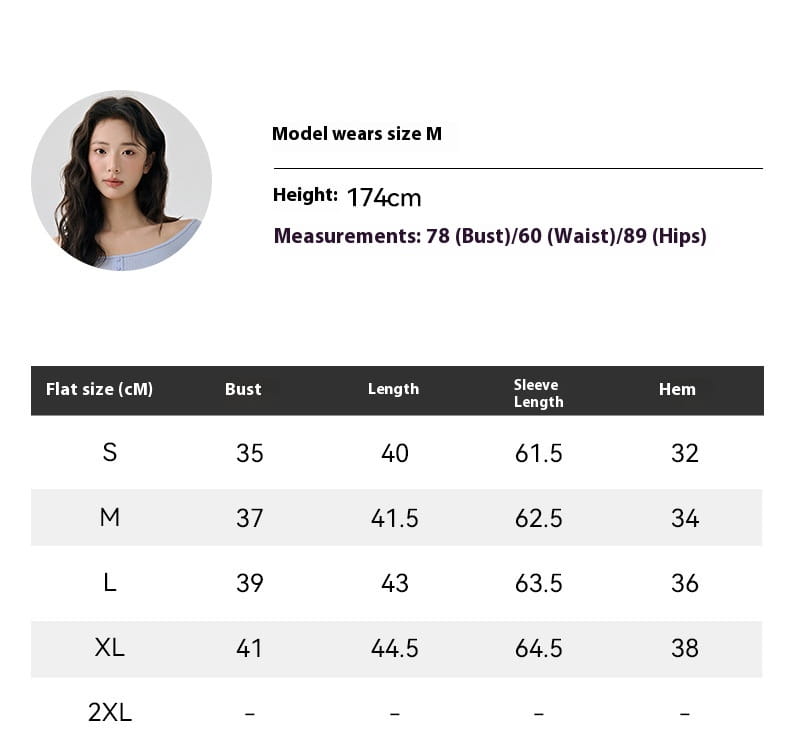790x751 pixels.
Task: Click the bust, waist and hips measurements line
Action: pyautogui.click(x=490, y=236)
